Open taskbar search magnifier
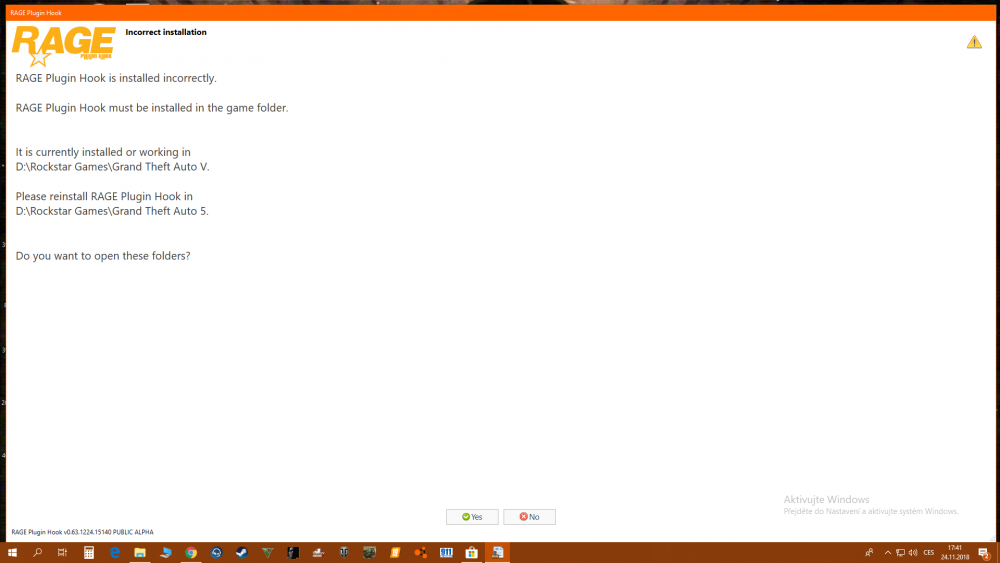 click(x=38, y=553)
